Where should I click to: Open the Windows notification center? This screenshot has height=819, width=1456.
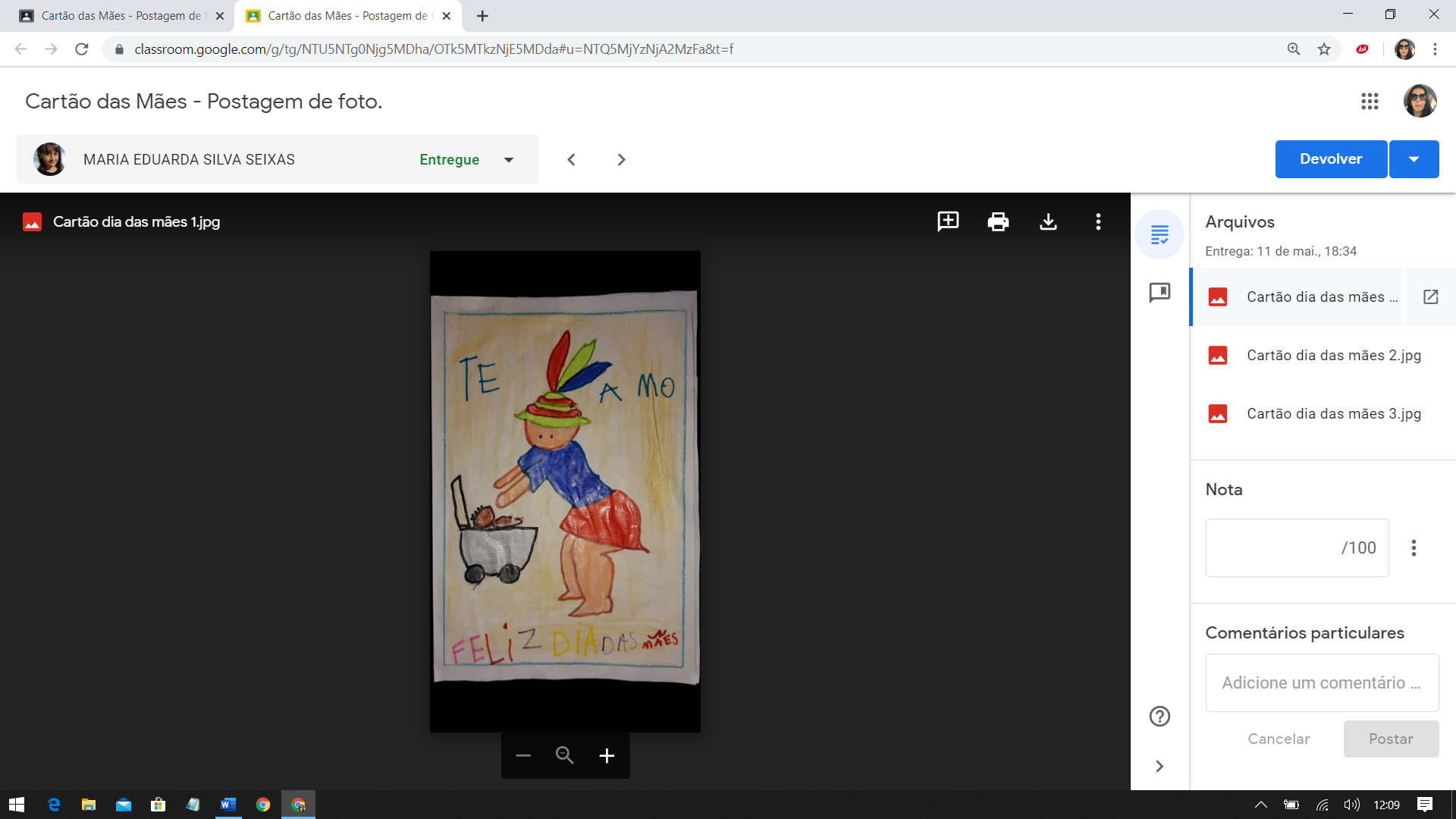click(x=1425, y=805)
